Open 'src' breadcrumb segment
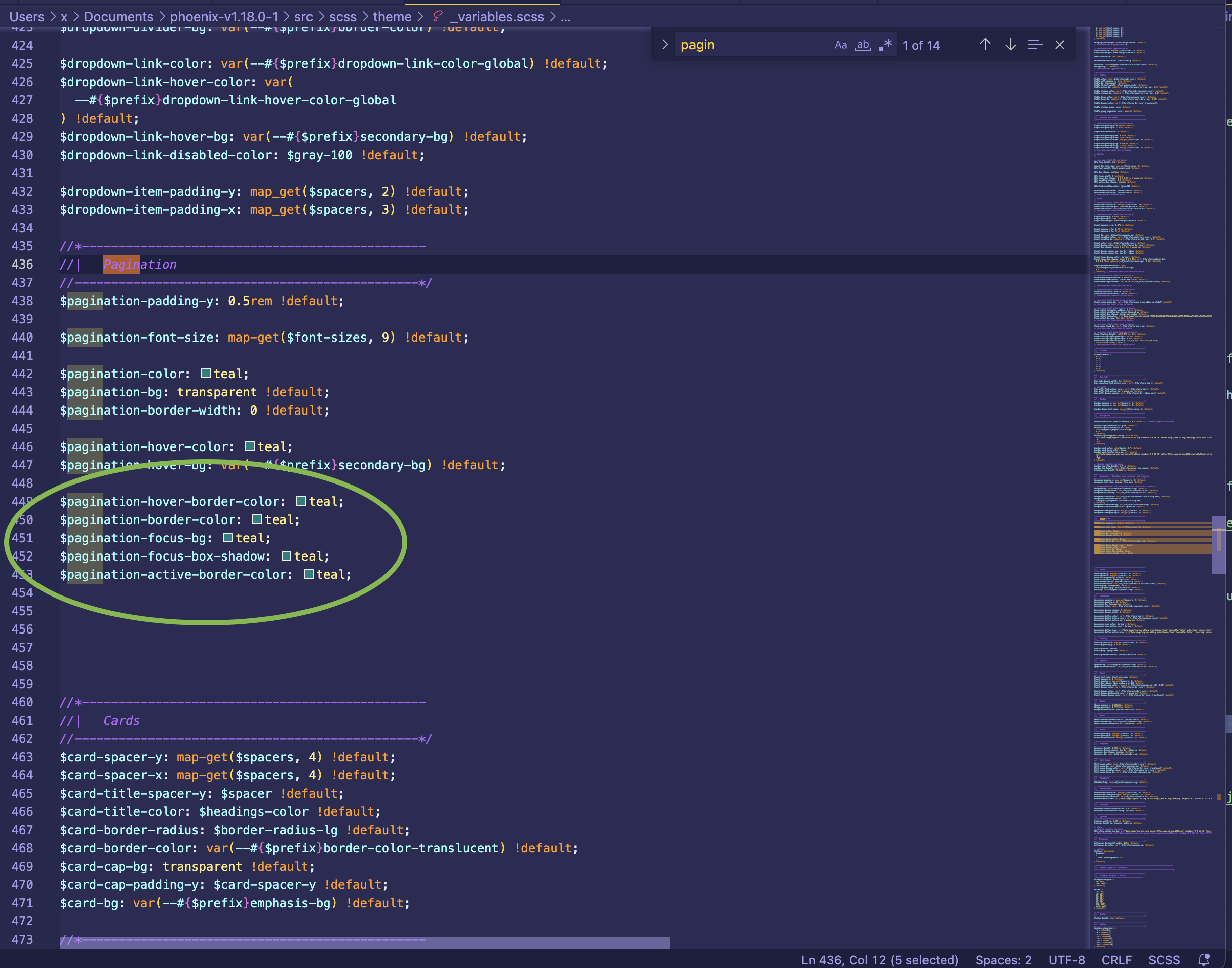1232x968 pixels. (303, 17)
